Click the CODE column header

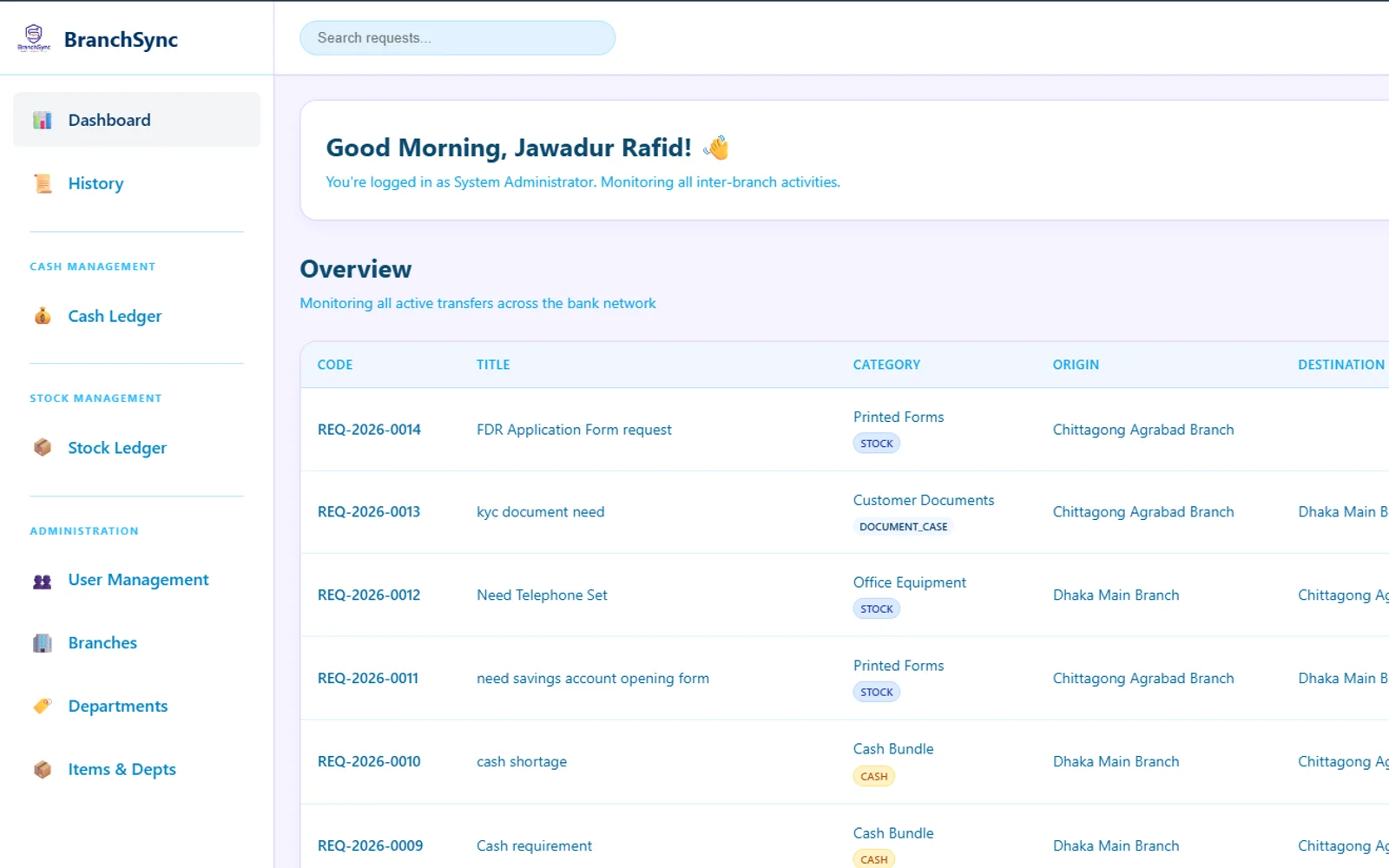click(335, 365)
